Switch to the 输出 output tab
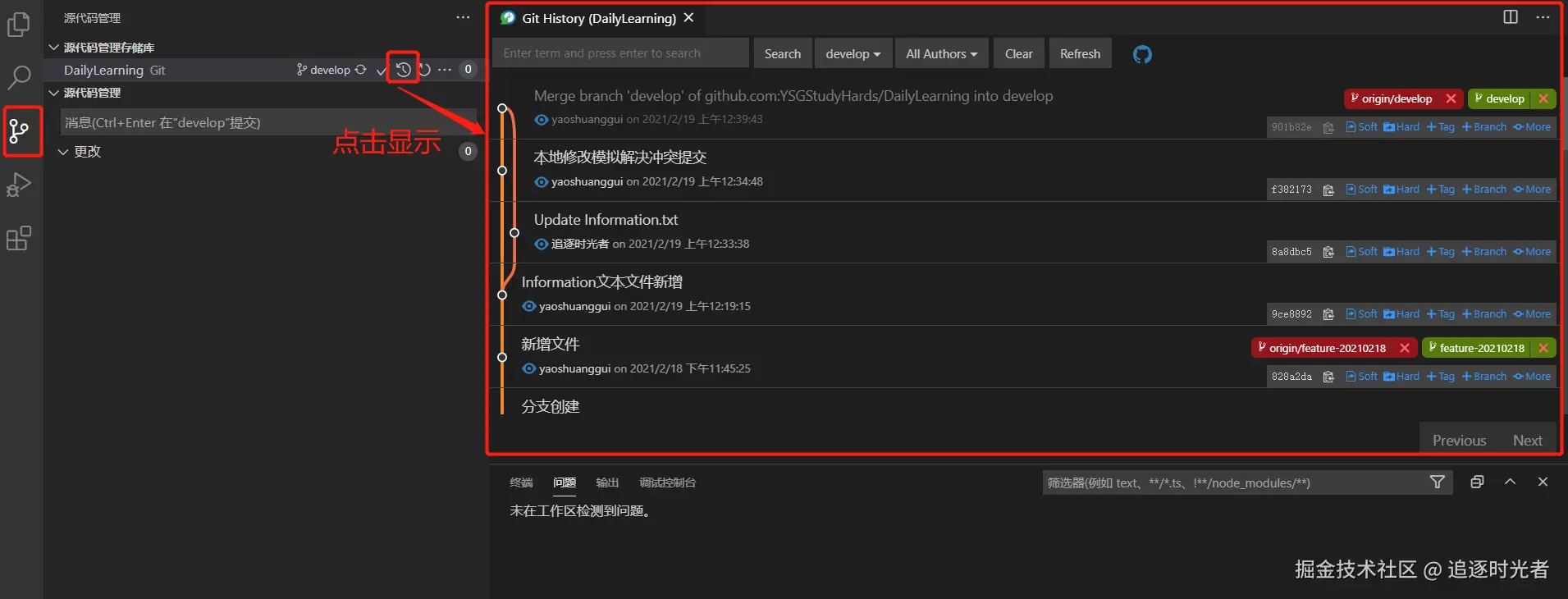This screenshot has width=1568, height=599. (607, 482)
